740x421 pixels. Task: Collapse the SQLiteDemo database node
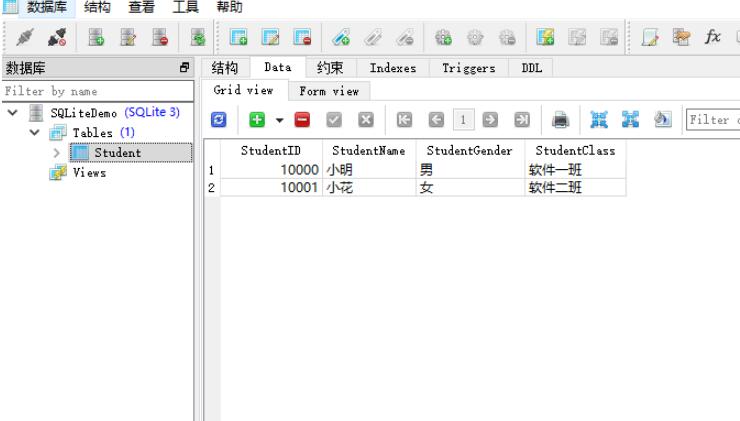pyautogui.click(x=13, y=112)
